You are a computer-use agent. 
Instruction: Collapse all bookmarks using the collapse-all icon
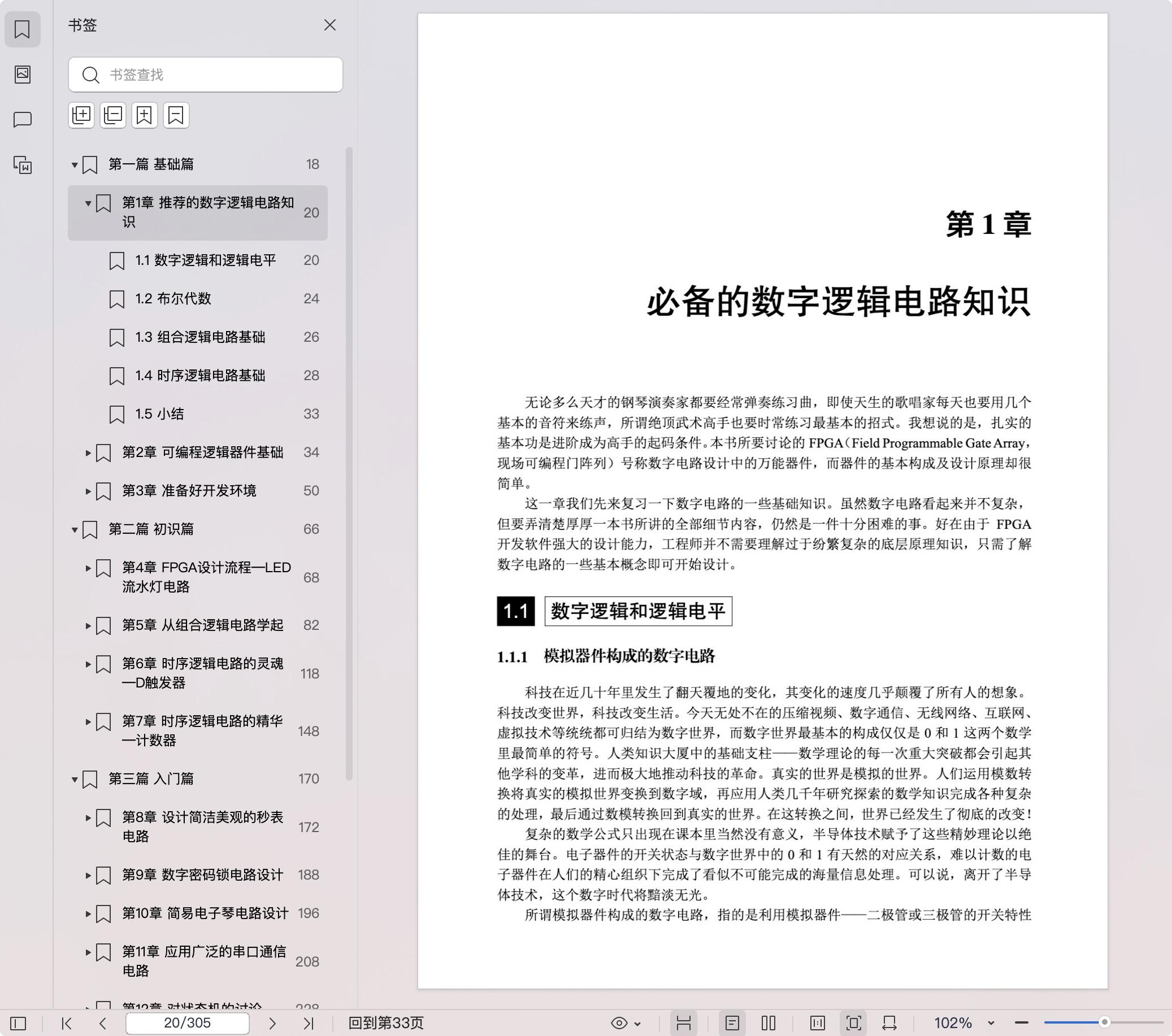113,115
